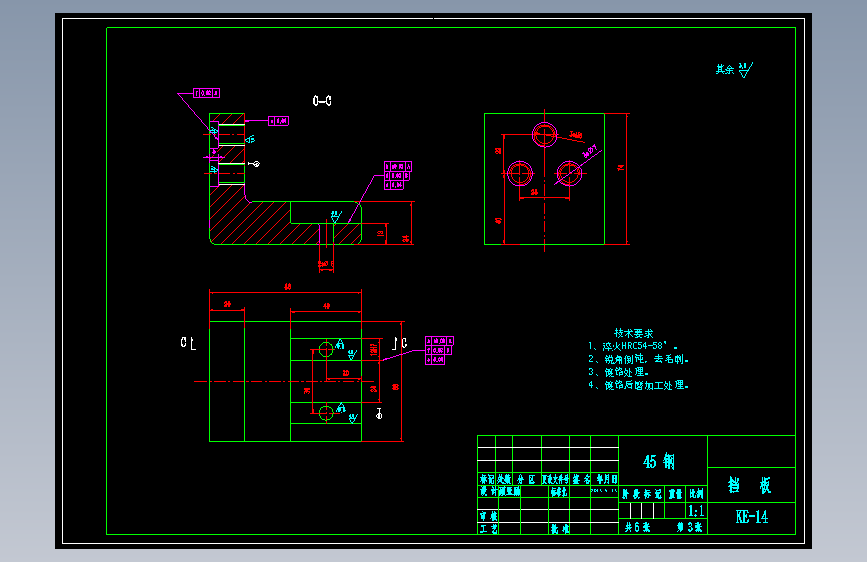Click the note '4、镀铬后磨加工处理'
This screenshot has width=867, height=562.
tap(638, 385)
